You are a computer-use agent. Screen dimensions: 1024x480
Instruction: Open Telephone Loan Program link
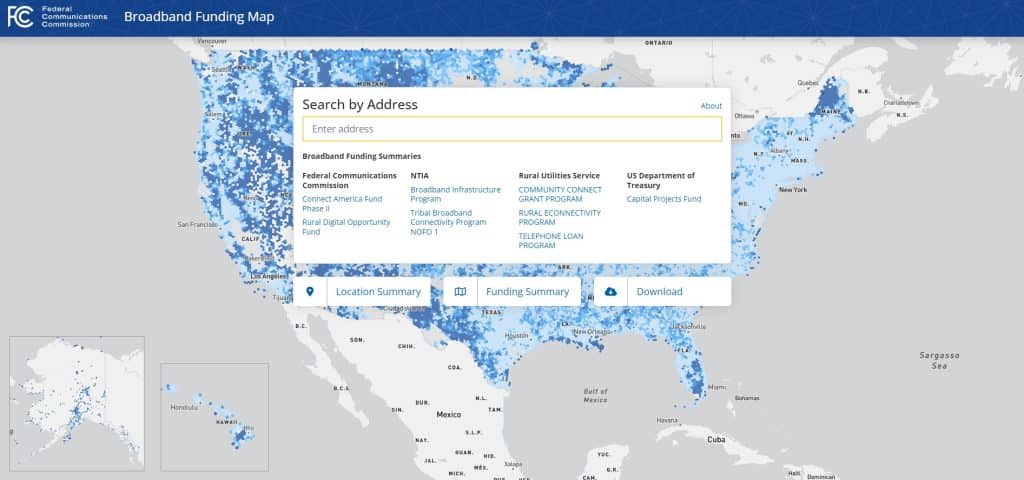click(551, 241)
